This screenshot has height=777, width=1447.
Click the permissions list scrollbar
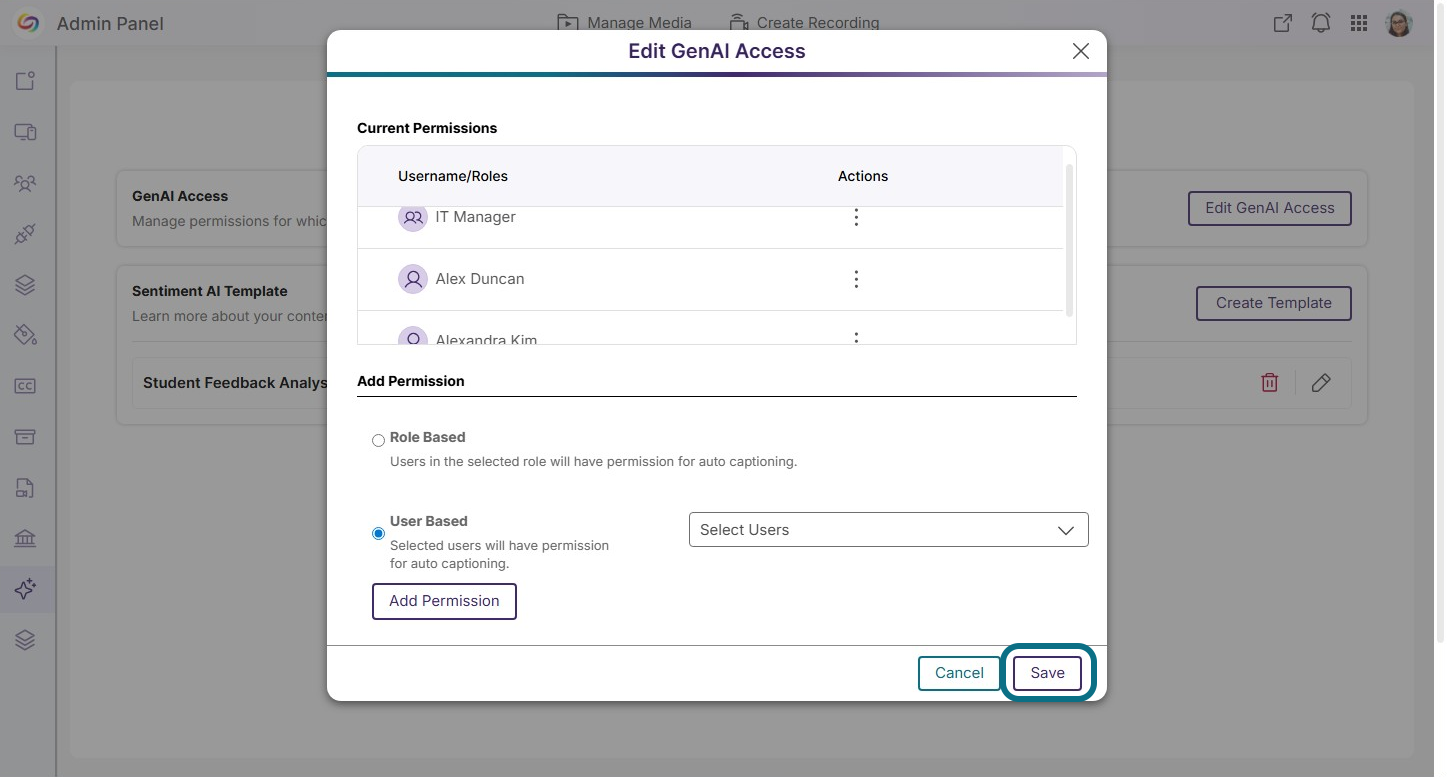(x=1070, y=241)
